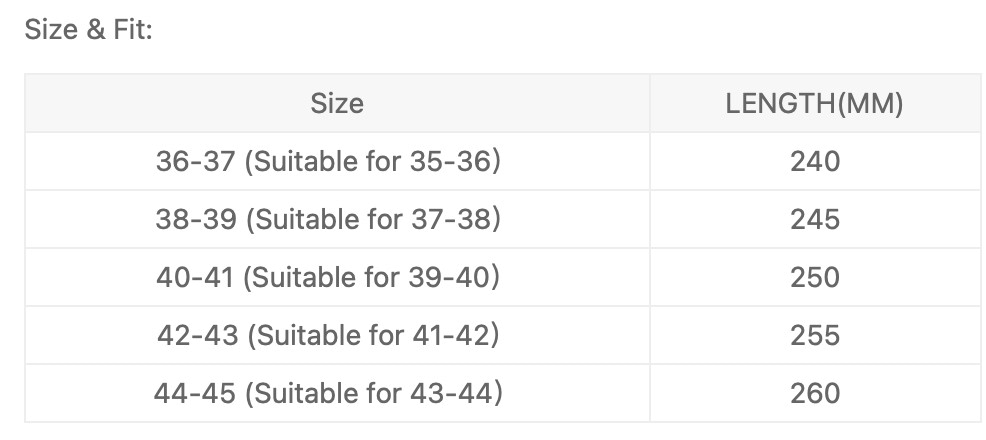Select the 42-43 size range text
Screen dimensions: 986x440
click(x=197, y=335)
